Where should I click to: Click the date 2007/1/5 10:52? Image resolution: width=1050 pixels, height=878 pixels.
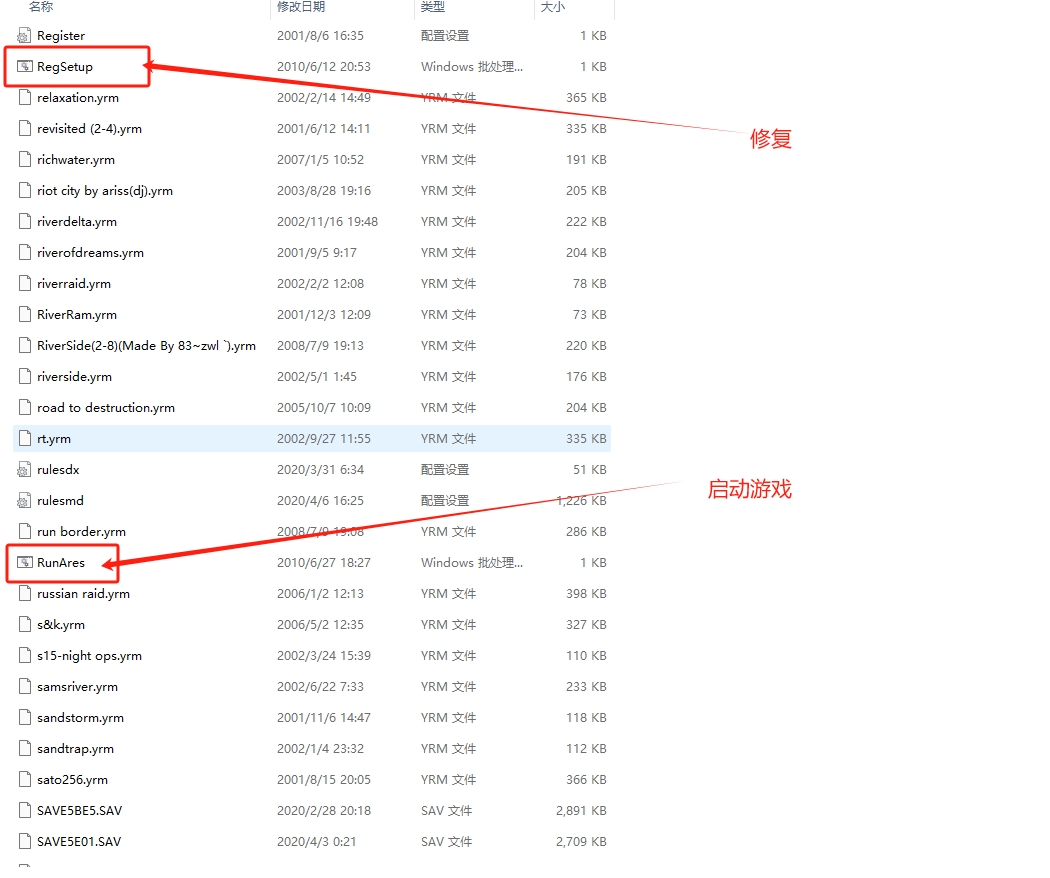click(320, 159)
